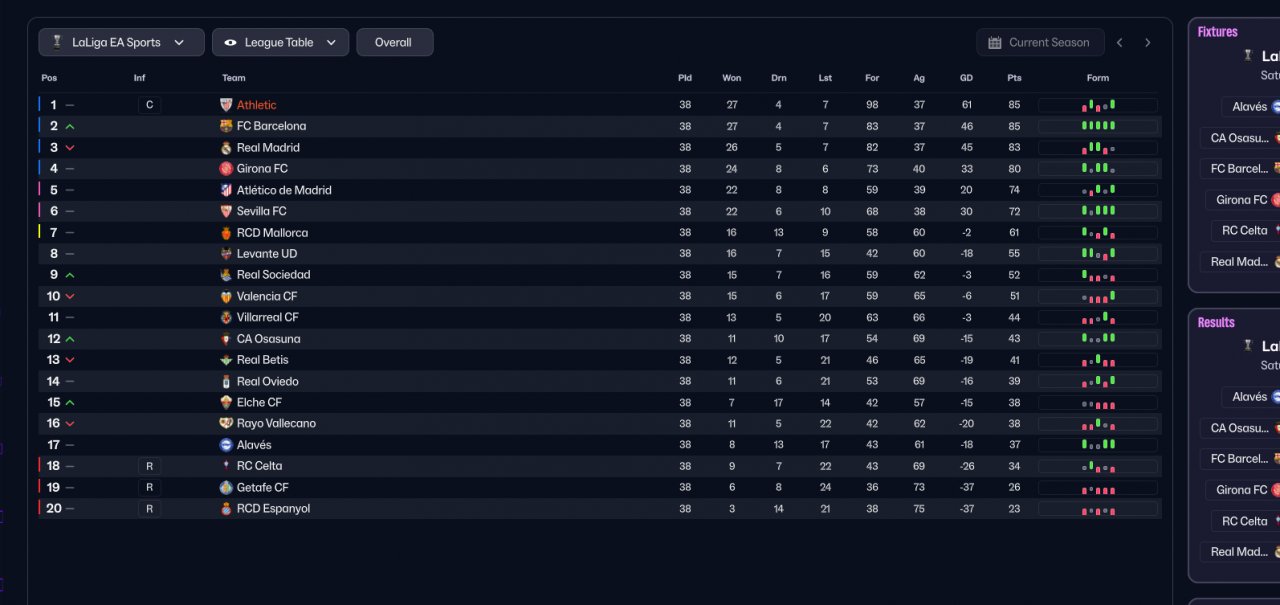This screenshot has width=1280, height=605.
Task: Click the FC Barcelona crest icon
Action: pyautogui.click(x=226, y=126)
